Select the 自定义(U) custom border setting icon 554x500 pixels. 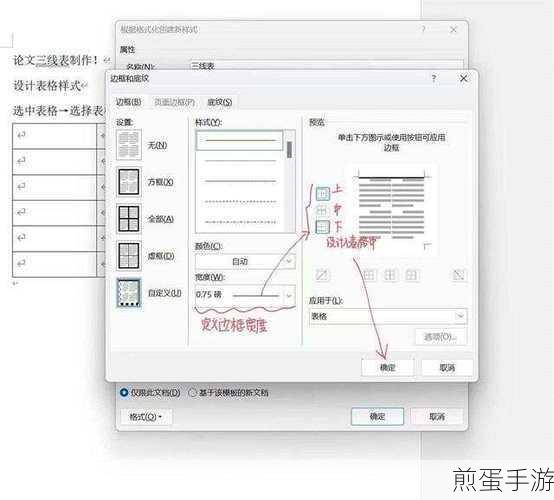tap(129, 293)
